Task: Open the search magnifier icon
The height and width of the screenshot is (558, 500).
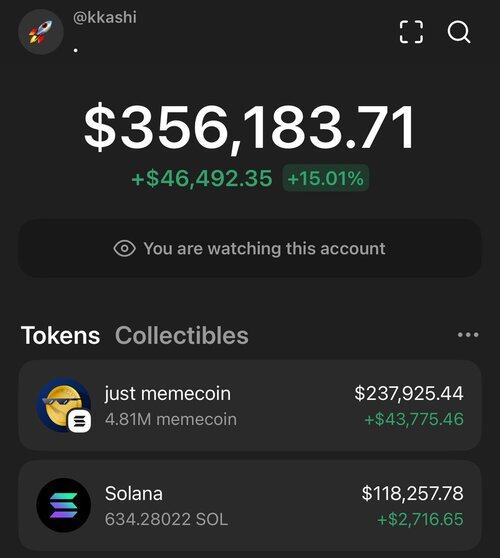Action: point(459,32)
